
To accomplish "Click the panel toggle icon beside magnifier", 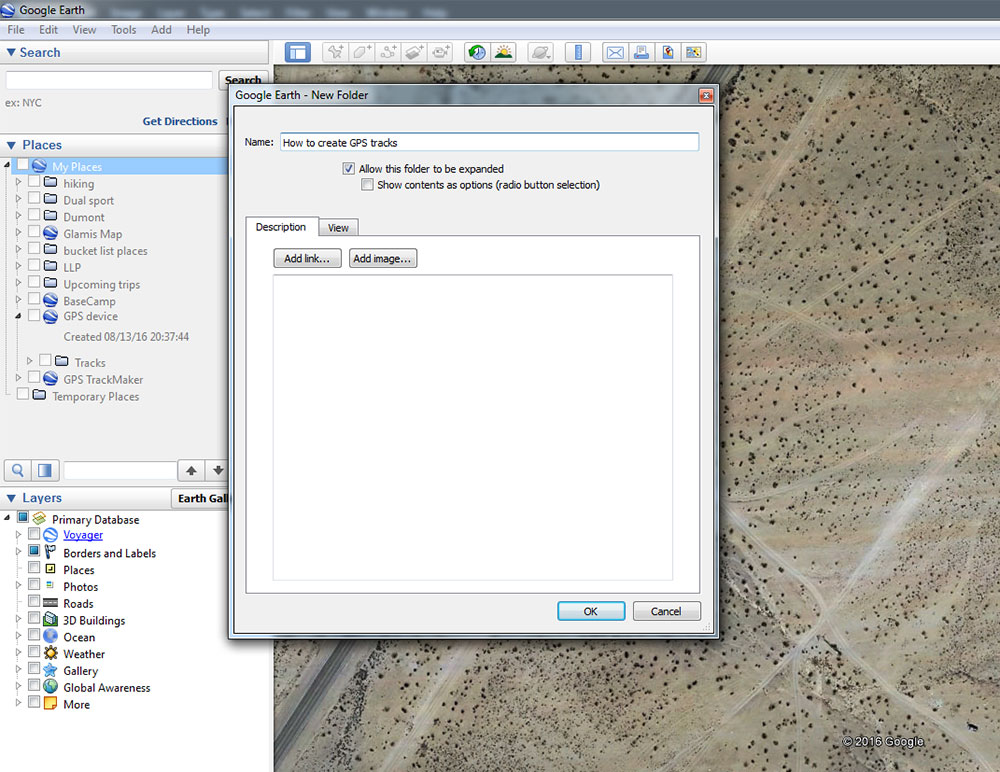I will click(x=45, y=470).
